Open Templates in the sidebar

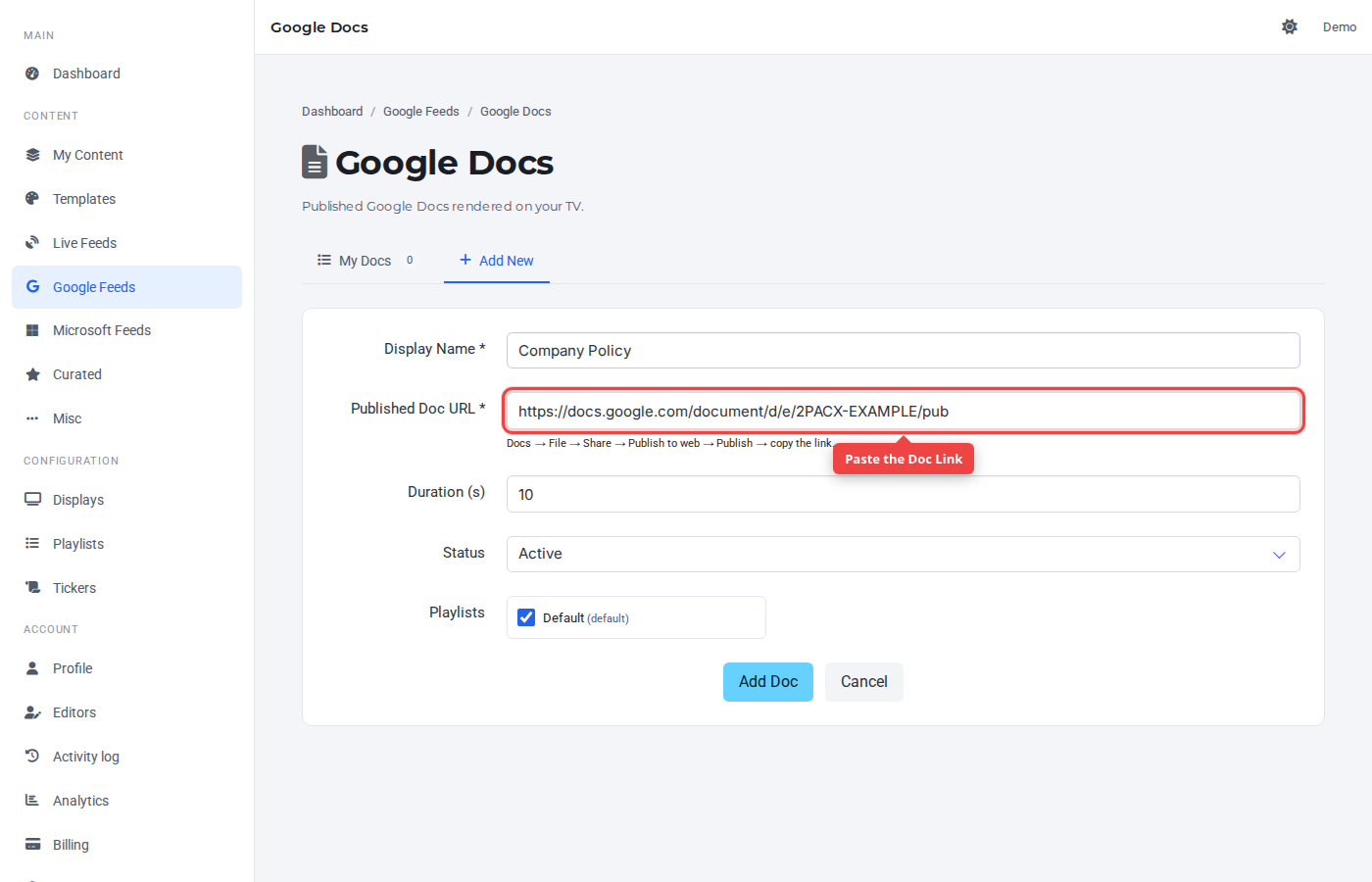(127, 199)
